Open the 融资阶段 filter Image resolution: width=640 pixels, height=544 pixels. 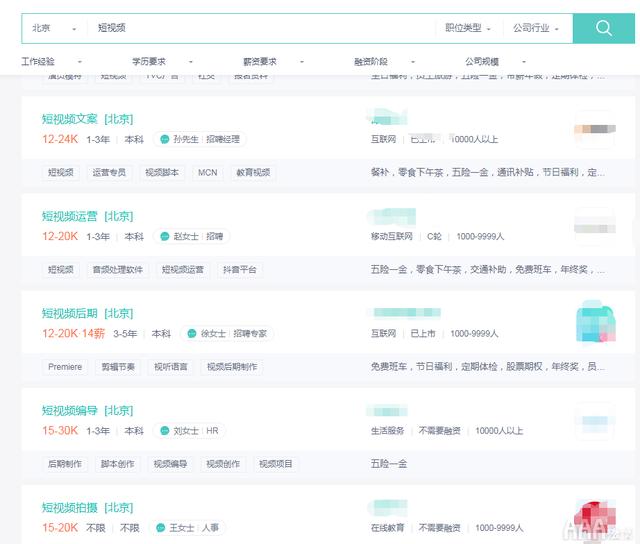pos(384,62)
